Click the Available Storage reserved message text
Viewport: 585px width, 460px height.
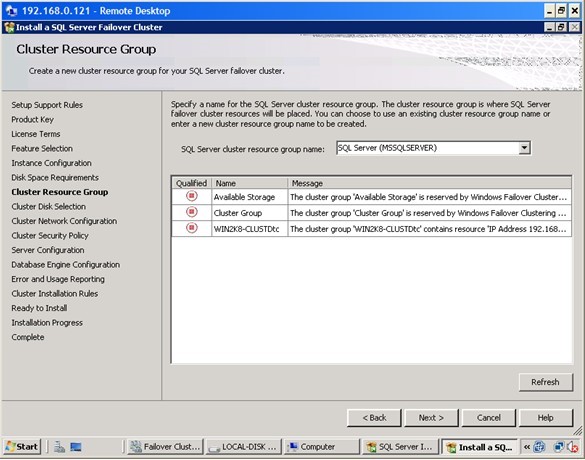pyautogui.click(x=429, y=197)
